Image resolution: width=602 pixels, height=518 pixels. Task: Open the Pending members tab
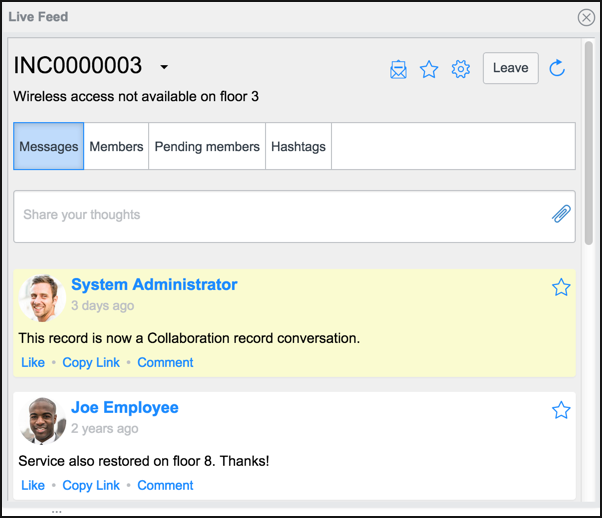(x=207, y=146)
